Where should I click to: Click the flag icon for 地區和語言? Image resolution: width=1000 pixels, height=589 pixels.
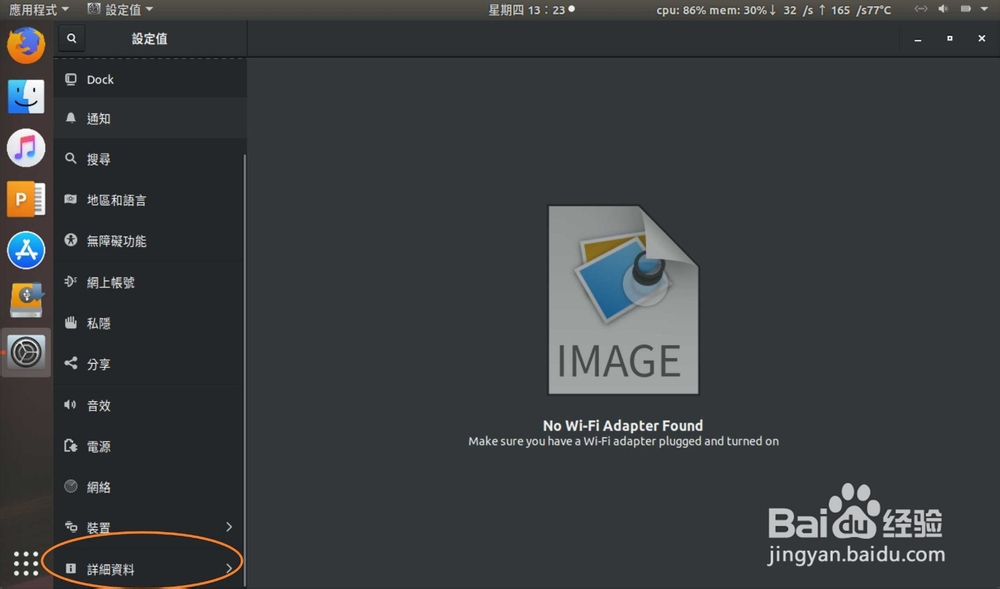tap(71, 200)
